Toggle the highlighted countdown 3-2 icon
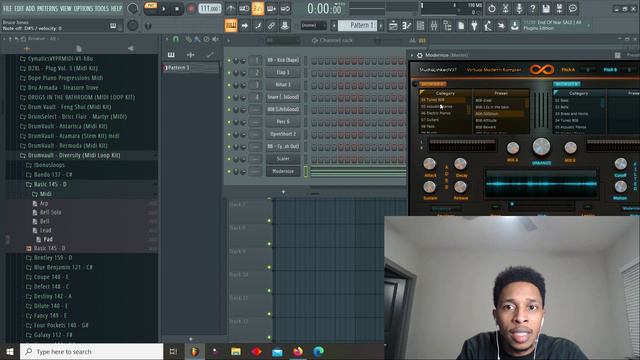Screen dimensions: 640x360 pyautogui.click(x=258, y=8)
